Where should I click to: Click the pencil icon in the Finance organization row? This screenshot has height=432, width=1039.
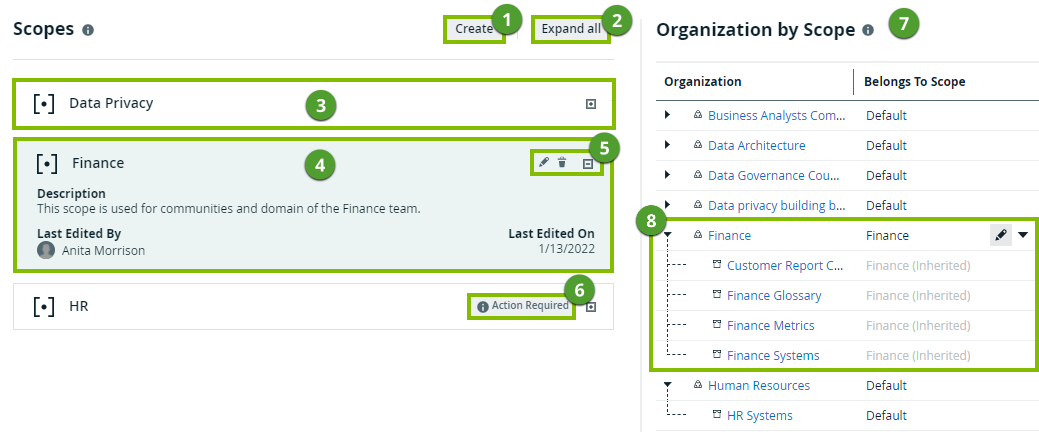click(x=999, y=235)
